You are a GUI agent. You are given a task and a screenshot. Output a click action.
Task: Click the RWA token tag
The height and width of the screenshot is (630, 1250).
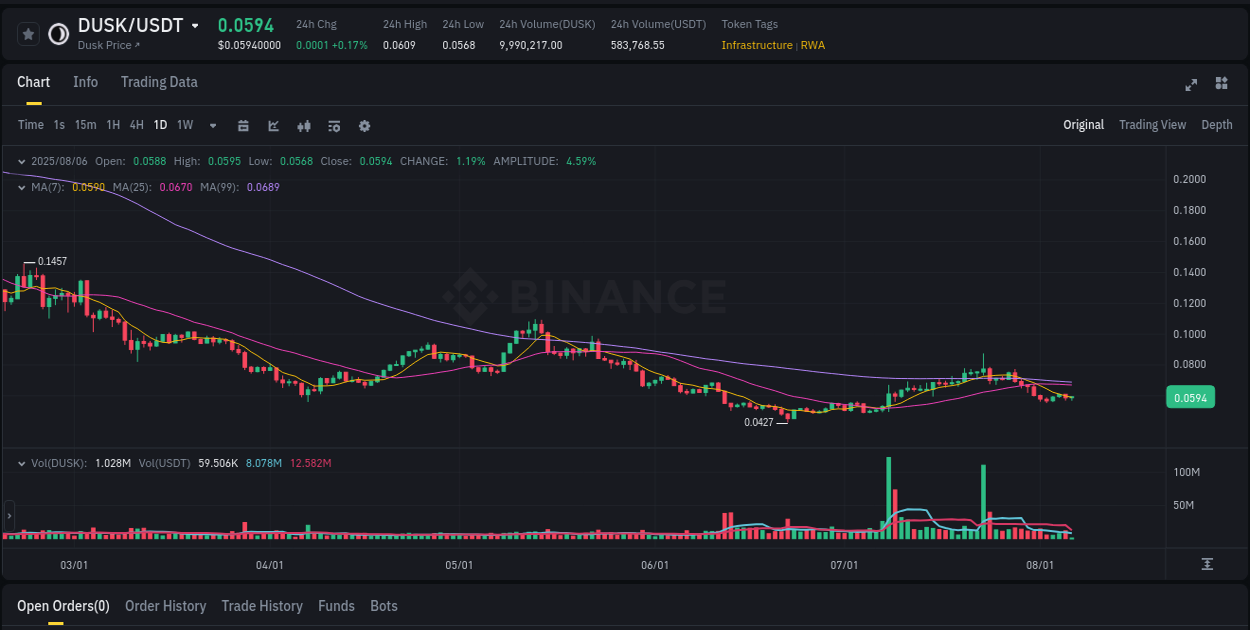point(812,45)
